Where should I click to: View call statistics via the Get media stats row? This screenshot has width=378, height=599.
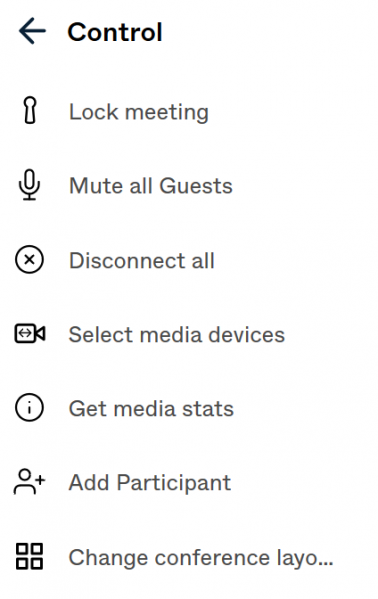pyautogui.click(x=189, y=408)
